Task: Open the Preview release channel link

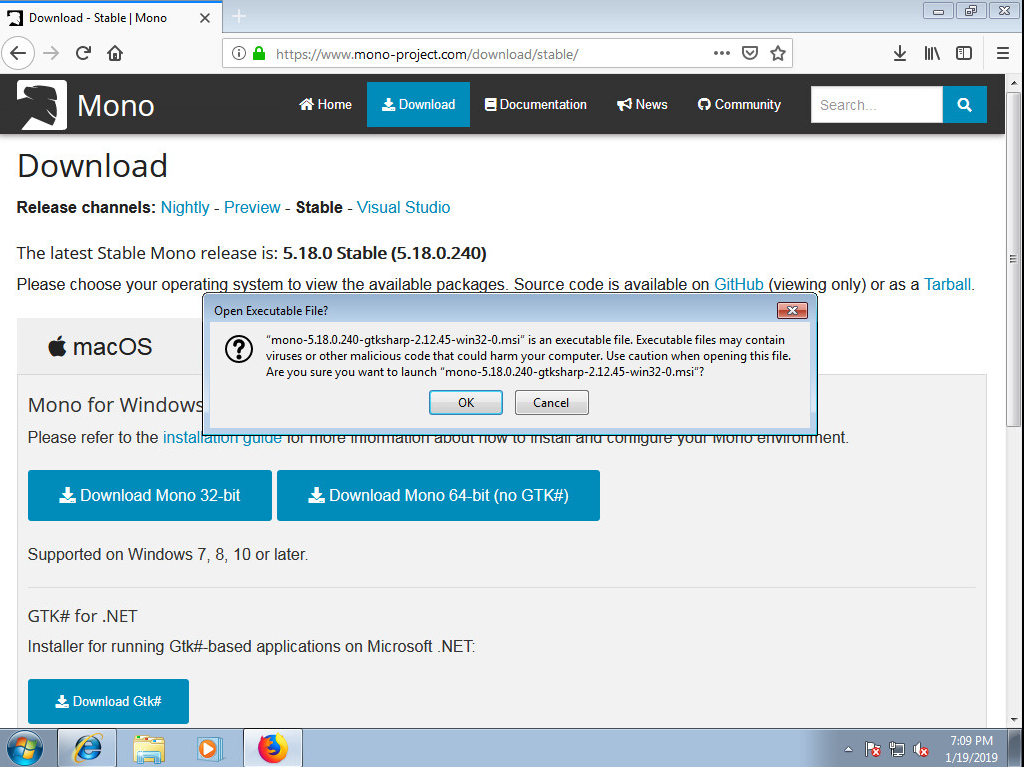Action: pyautogui.click(x=252, y=207)
